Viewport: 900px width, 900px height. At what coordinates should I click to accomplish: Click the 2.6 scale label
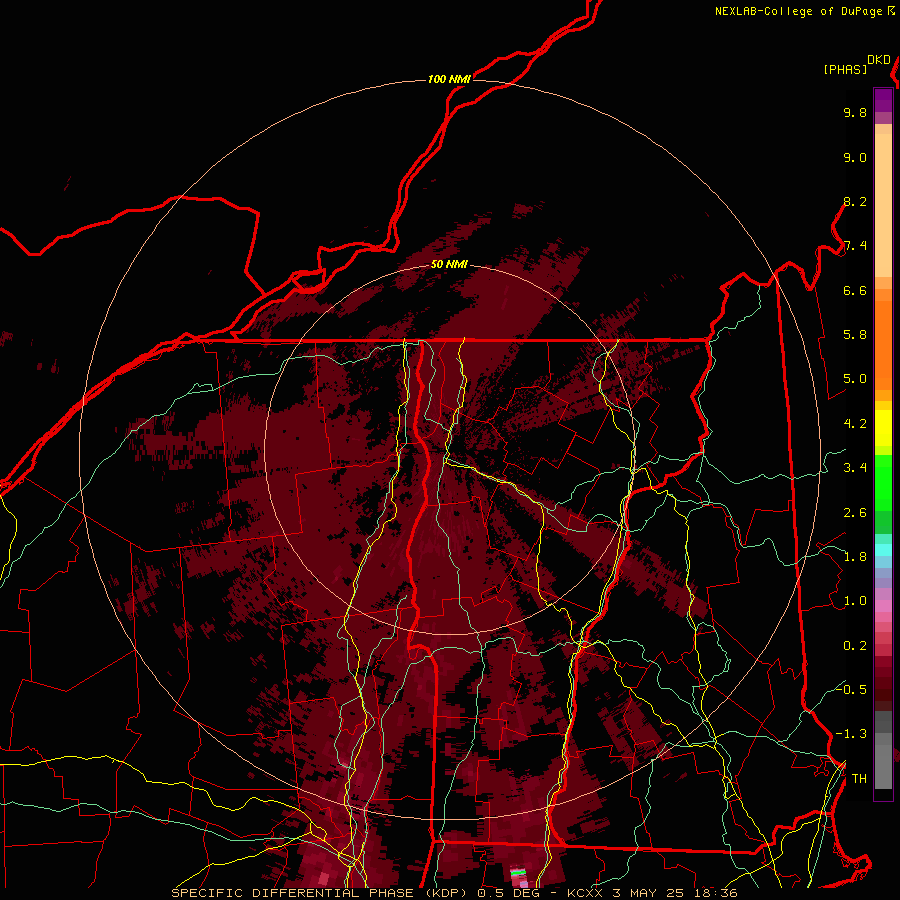(x=855, y=513)
